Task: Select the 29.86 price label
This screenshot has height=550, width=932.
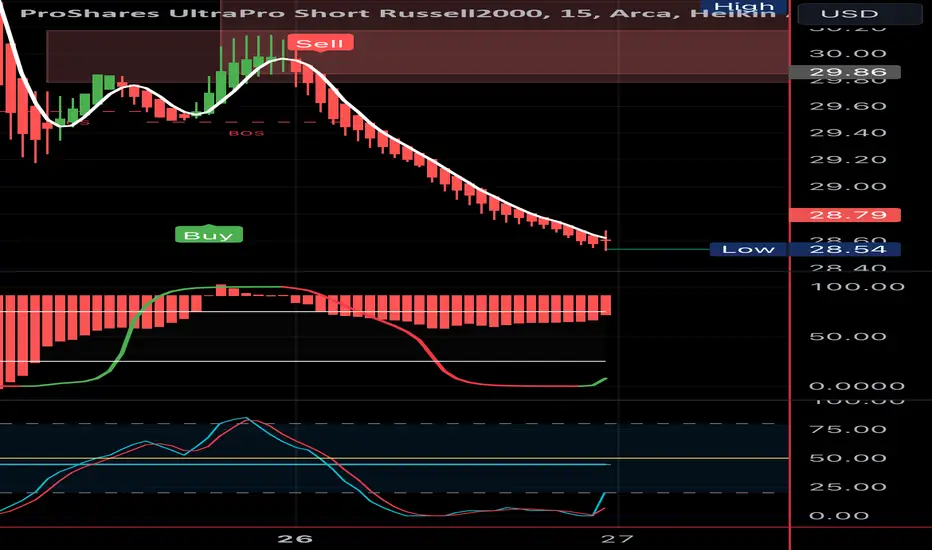Action: click(845, 73)
